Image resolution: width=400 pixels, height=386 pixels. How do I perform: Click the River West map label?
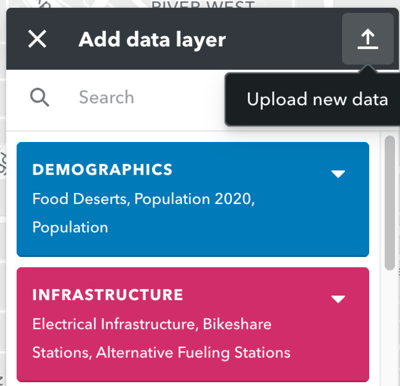[203, 4]
